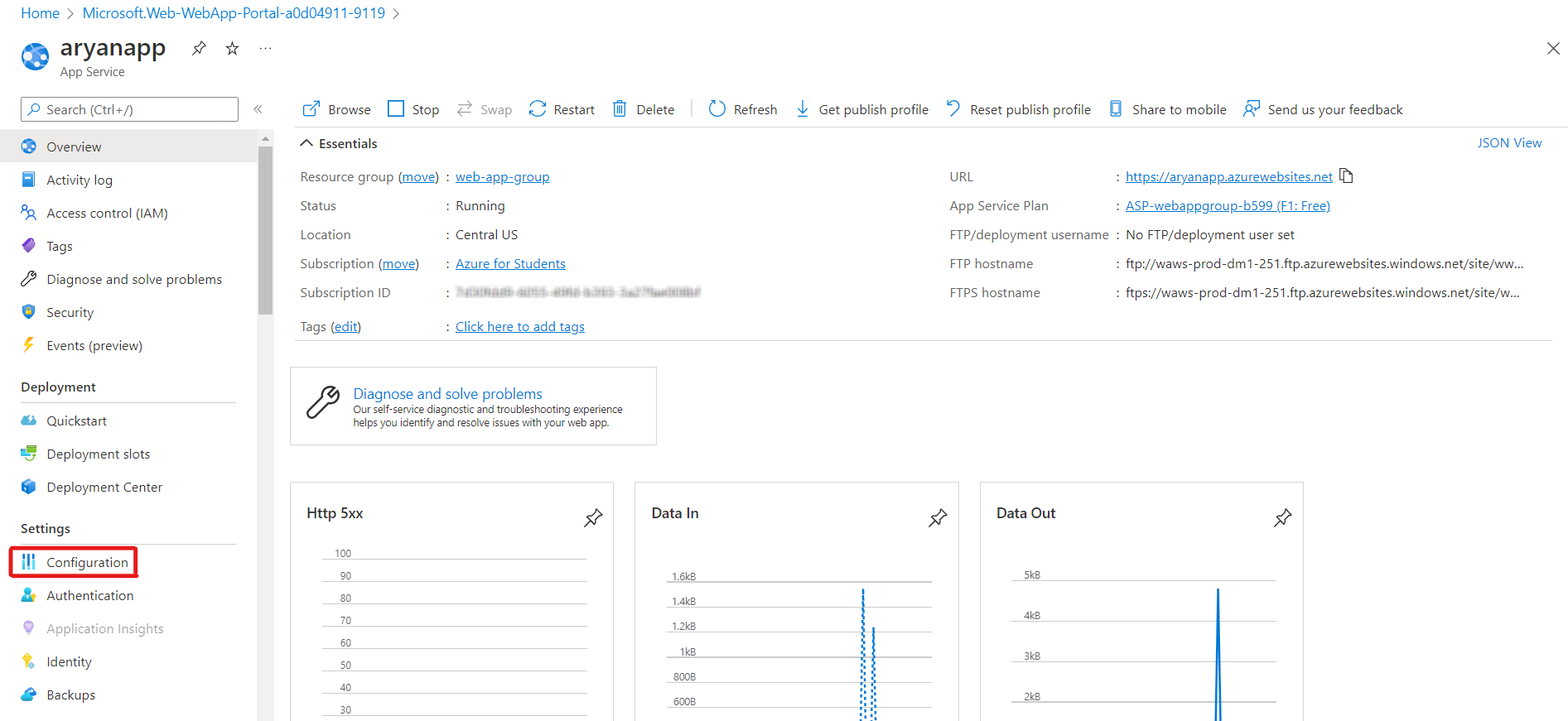Delete the app service
This screenshot has height=721, width=1568.
point(643,109)
